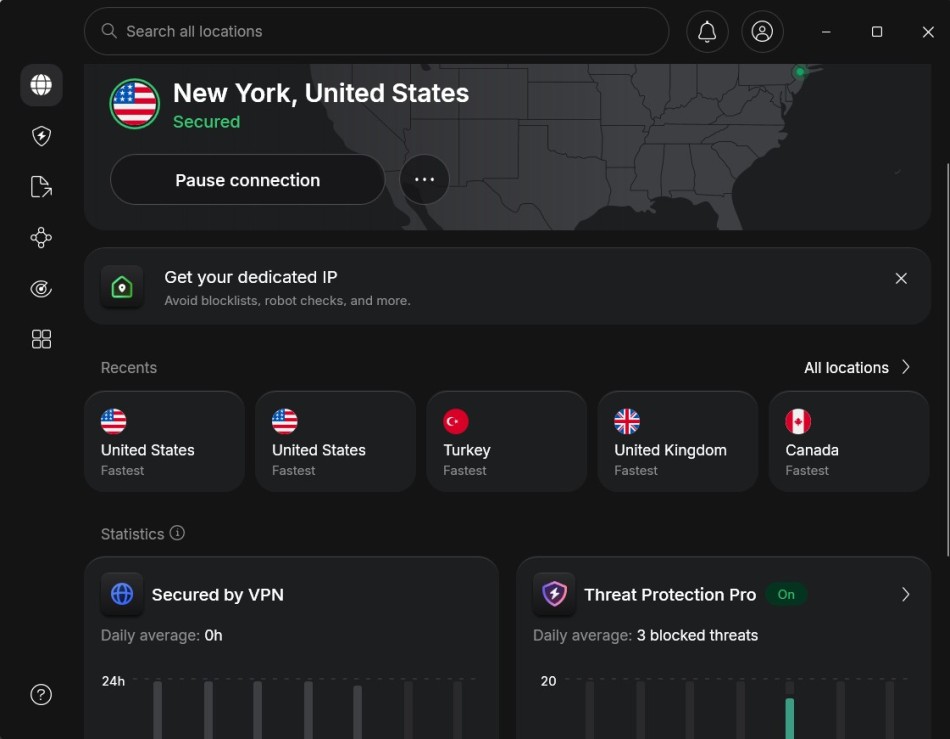Open the three-dot connection options menu
The width and height of the screenshot is (950, 739).
(424, 180)
